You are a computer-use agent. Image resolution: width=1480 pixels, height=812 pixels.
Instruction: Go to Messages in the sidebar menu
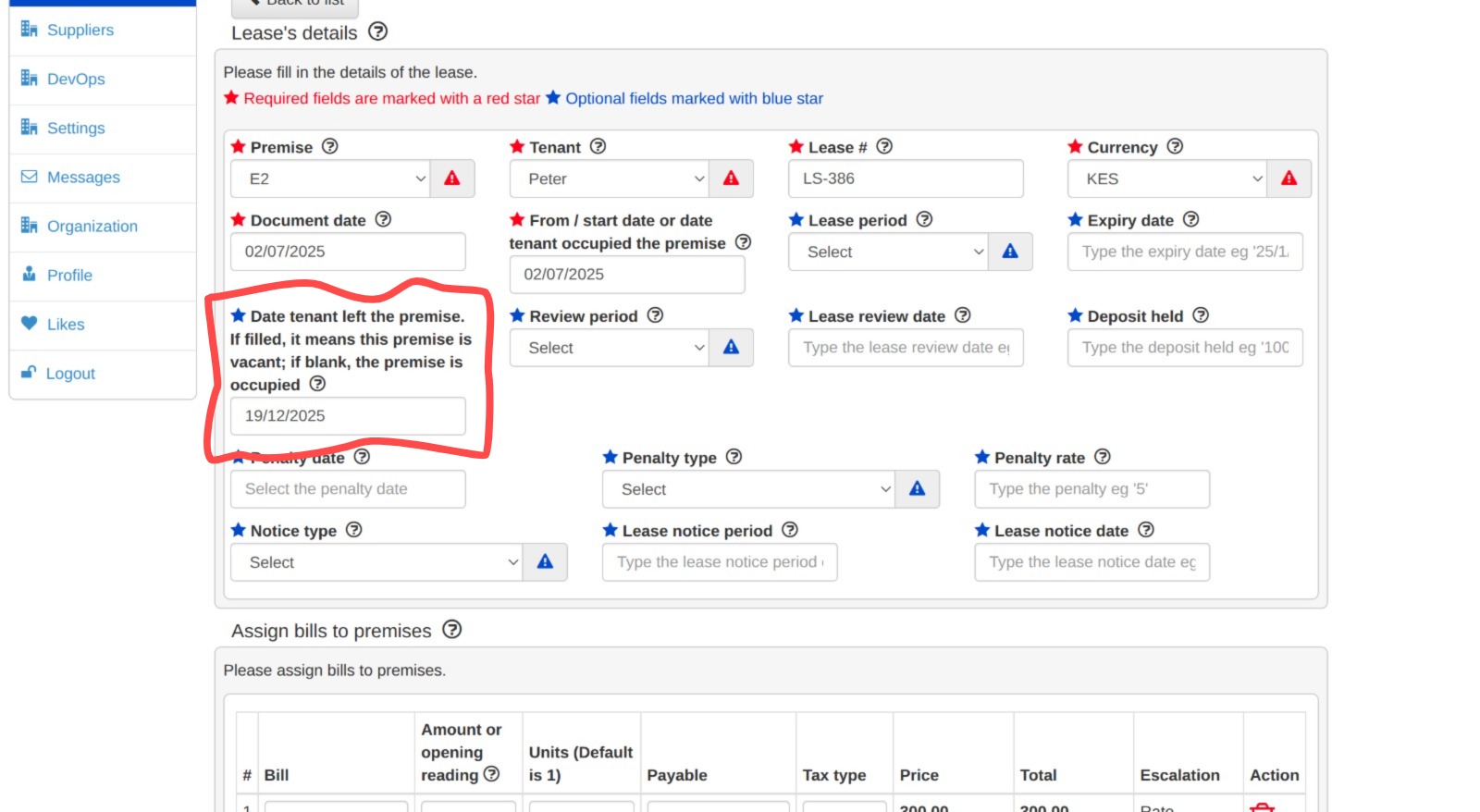[83, 178]
